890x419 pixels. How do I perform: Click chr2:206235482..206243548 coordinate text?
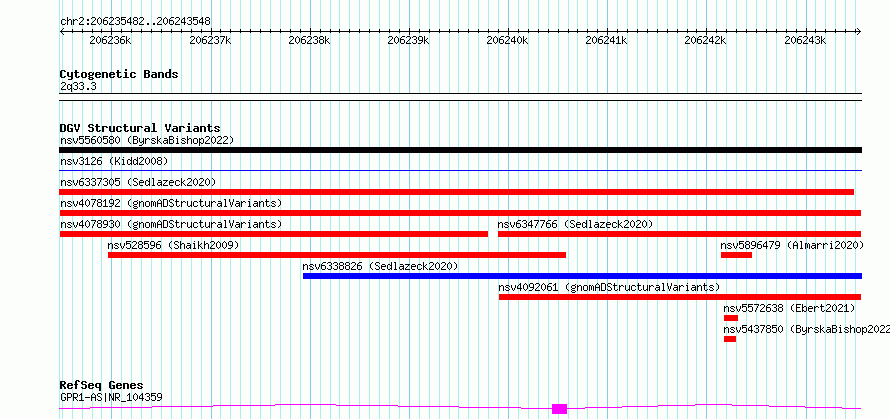coord(136,22)
